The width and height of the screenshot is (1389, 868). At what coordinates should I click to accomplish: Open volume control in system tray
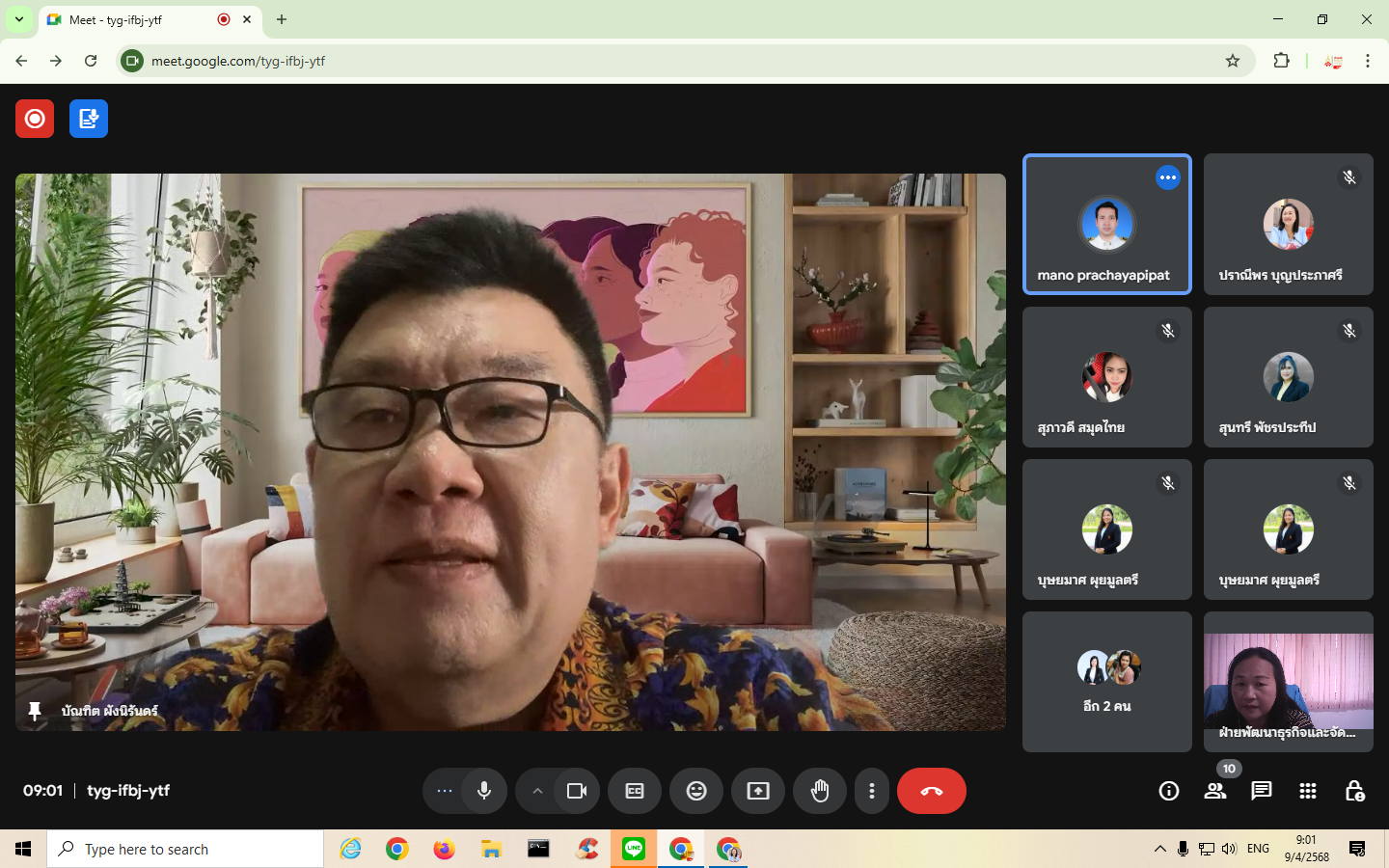coord(1229,849)
